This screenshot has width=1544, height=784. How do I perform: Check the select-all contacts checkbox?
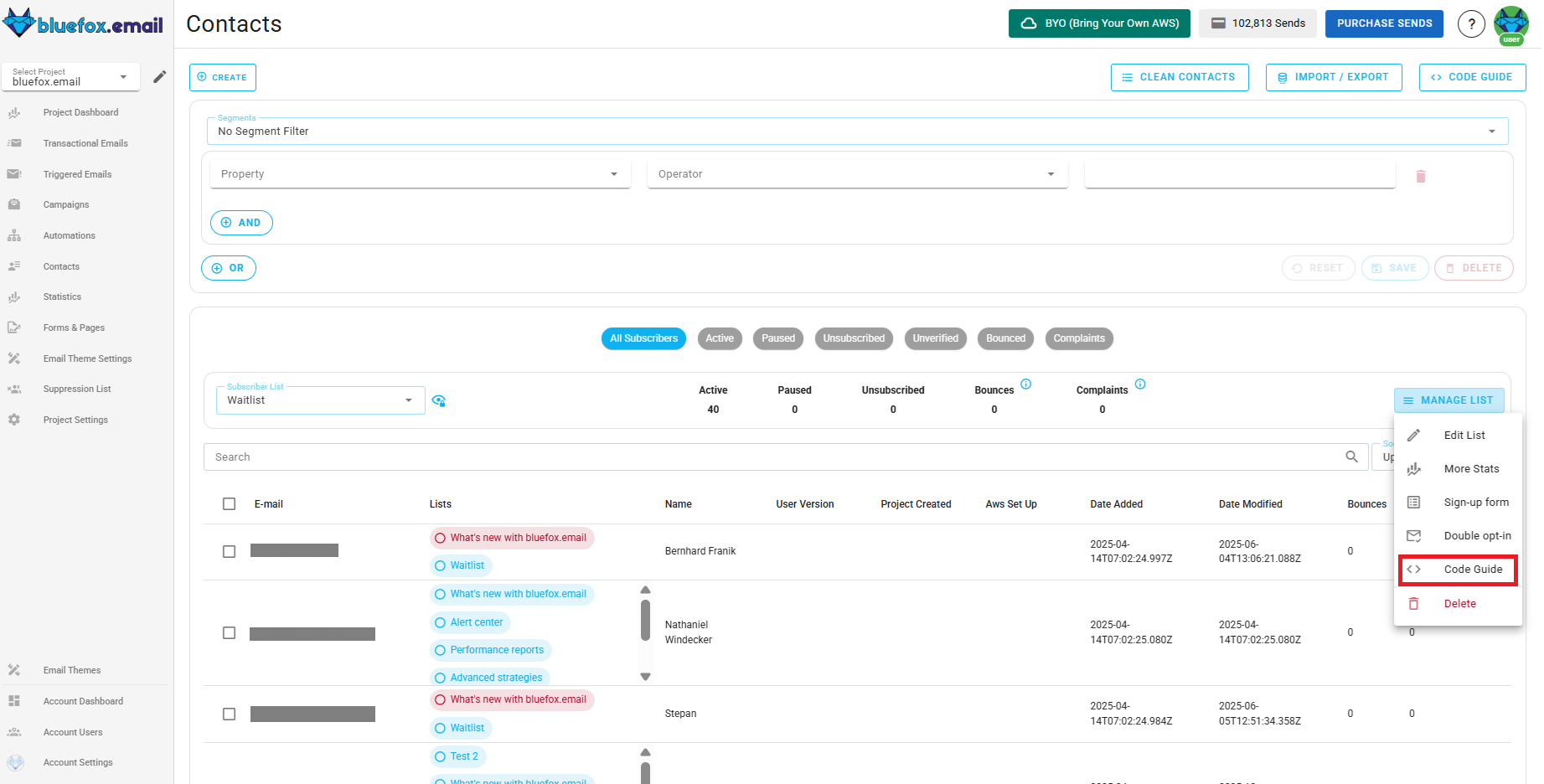pos(229,504)
